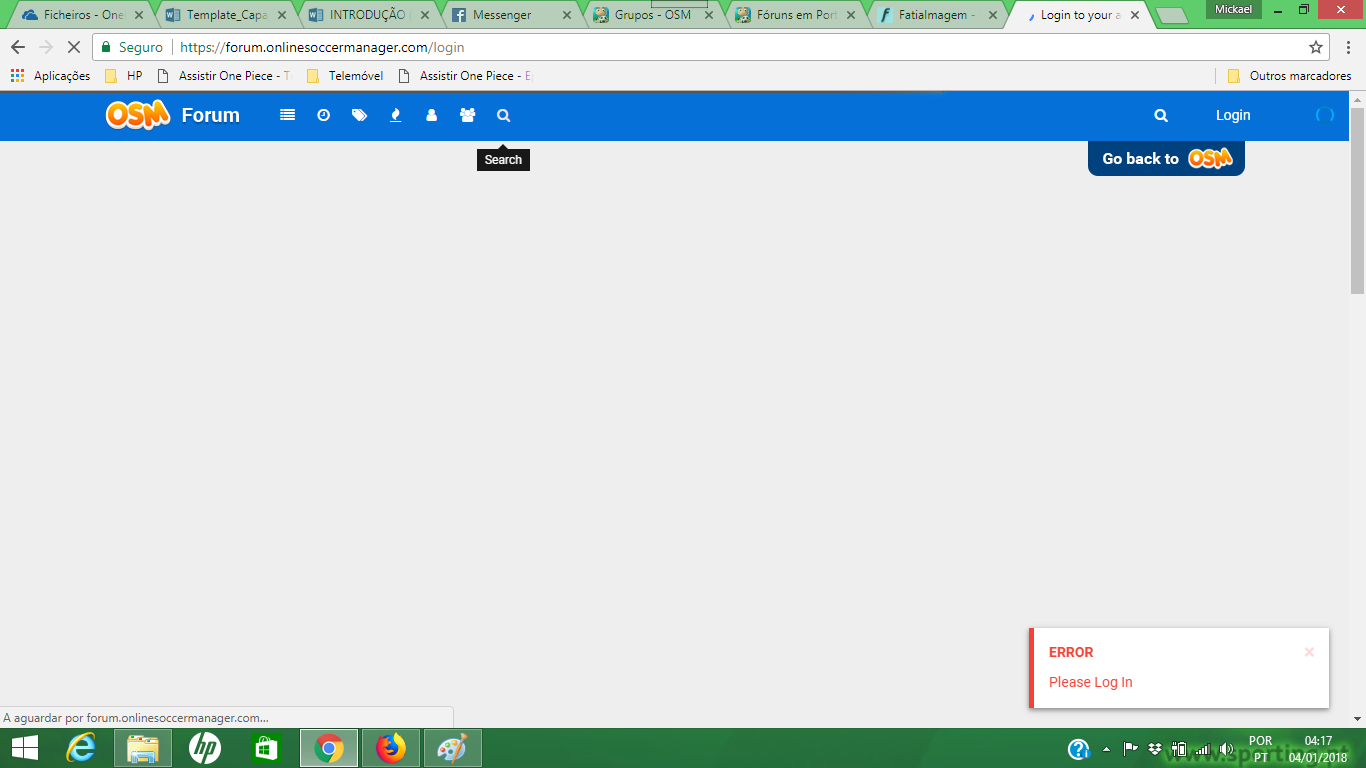Open the Login link in the header
1366x768 pixels.
tap(1233, 115)
